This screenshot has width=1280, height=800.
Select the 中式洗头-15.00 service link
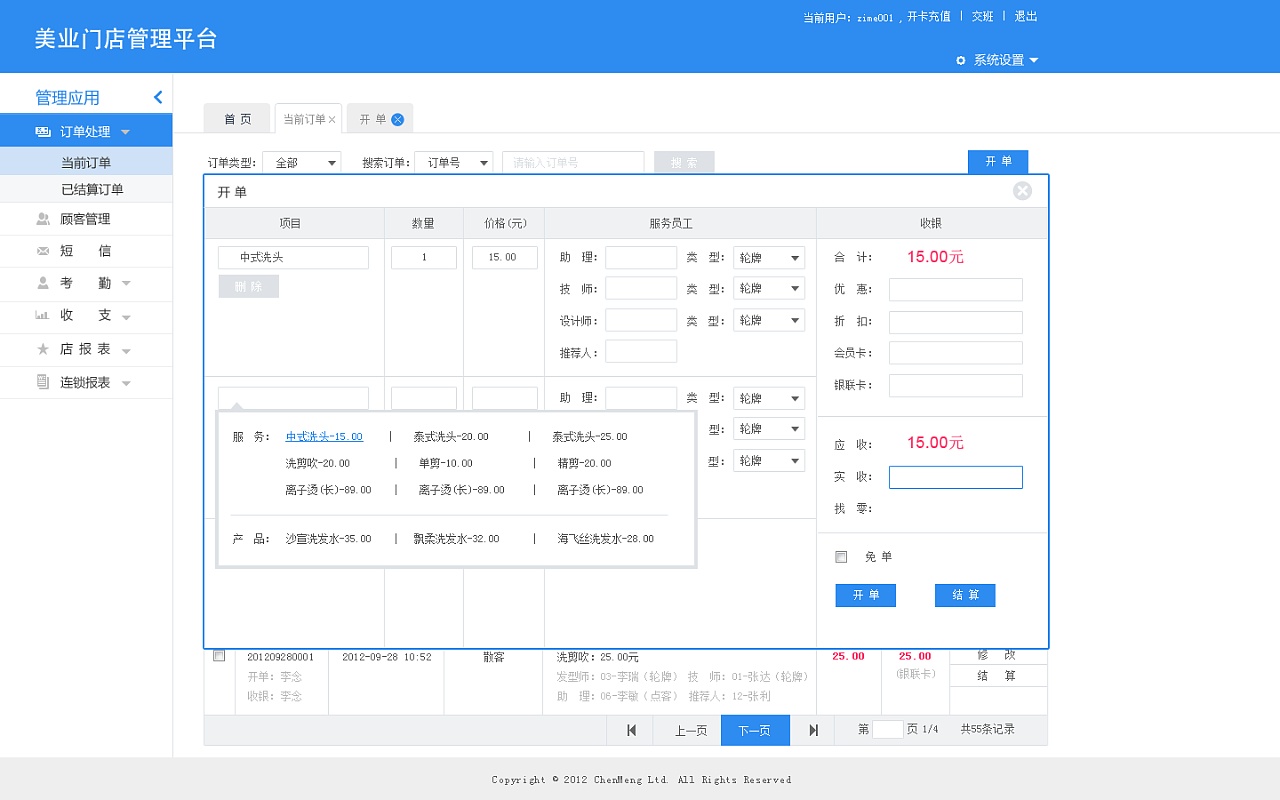click(323, 435)
